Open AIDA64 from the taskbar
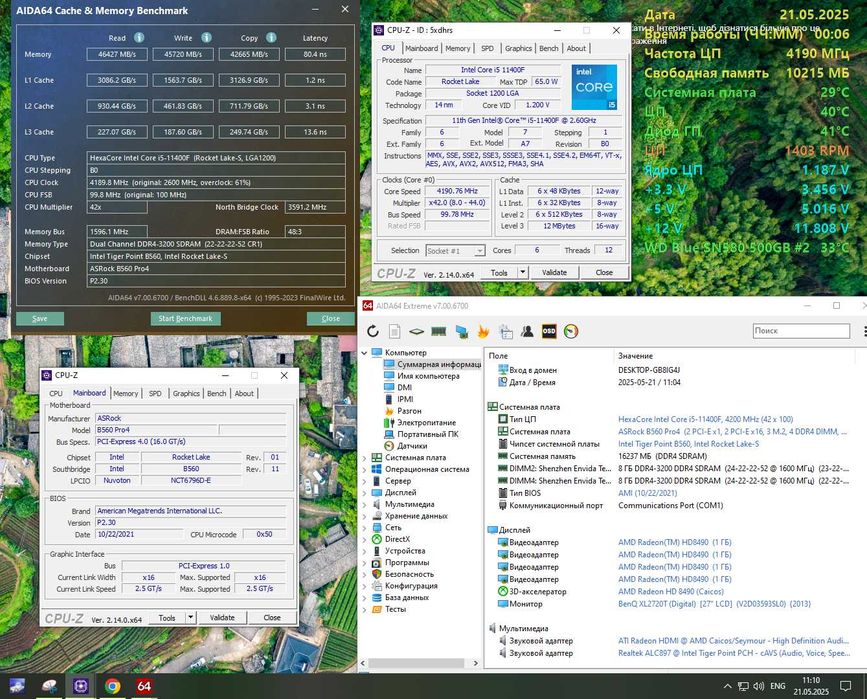The height and width of the screenshot is (699, 867). tap(144, 686)
